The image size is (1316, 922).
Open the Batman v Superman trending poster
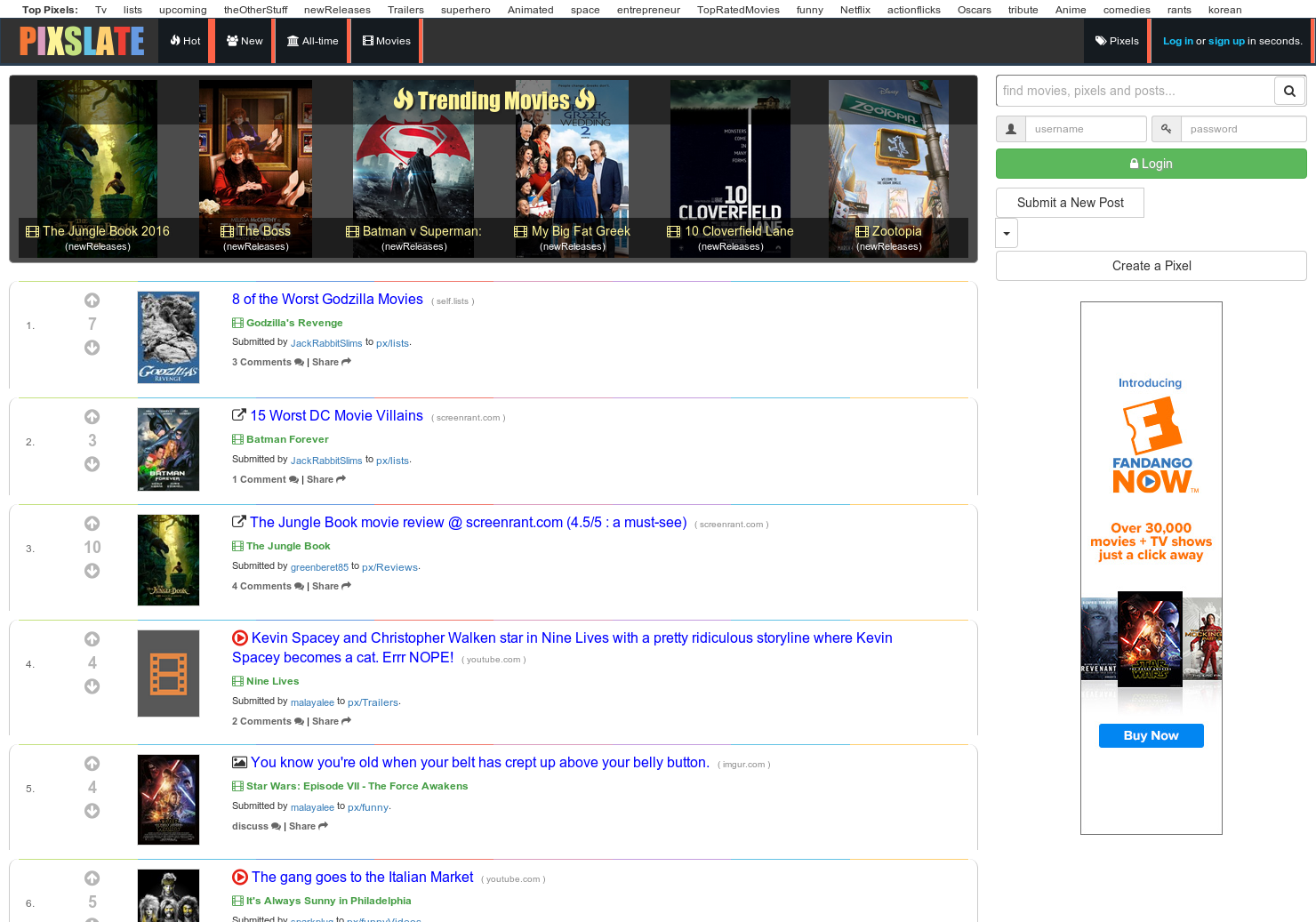pos(413,169)
